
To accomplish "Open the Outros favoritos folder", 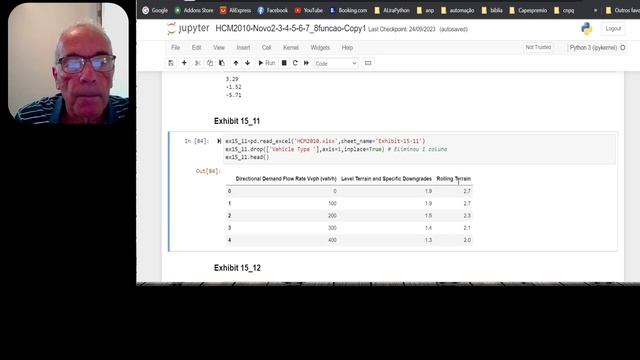I will click(x=622, y=11).
